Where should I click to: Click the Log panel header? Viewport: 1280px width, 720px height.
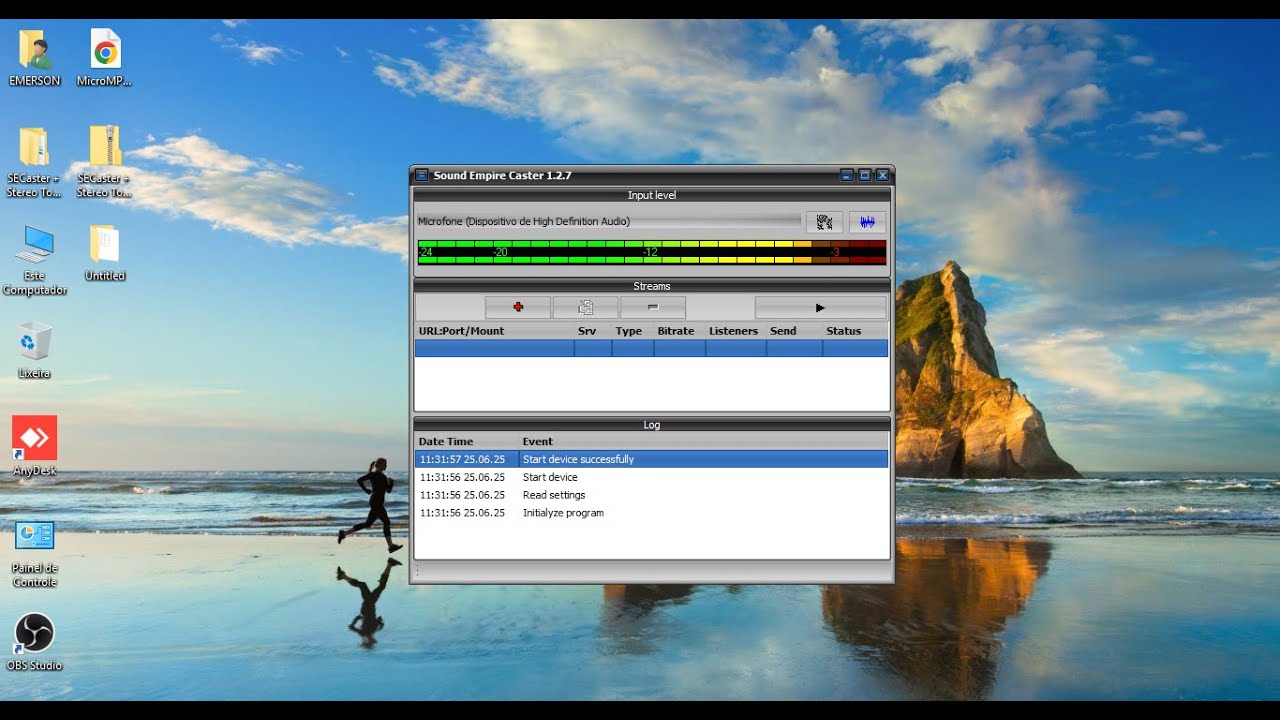[x=652, y=425]
